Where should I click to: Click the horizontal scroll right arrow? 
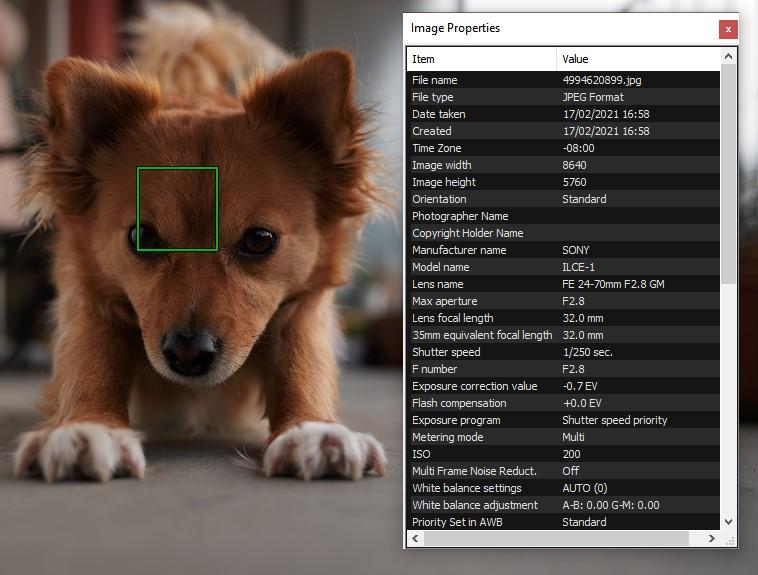[712, 538]
